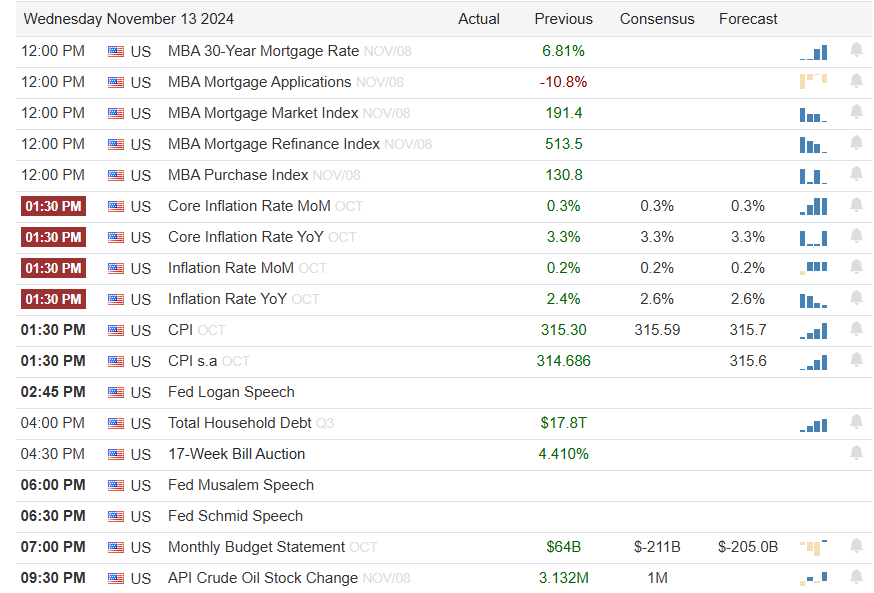Click bell icon for API Crude Oil Stock Change

pos(856,577)
